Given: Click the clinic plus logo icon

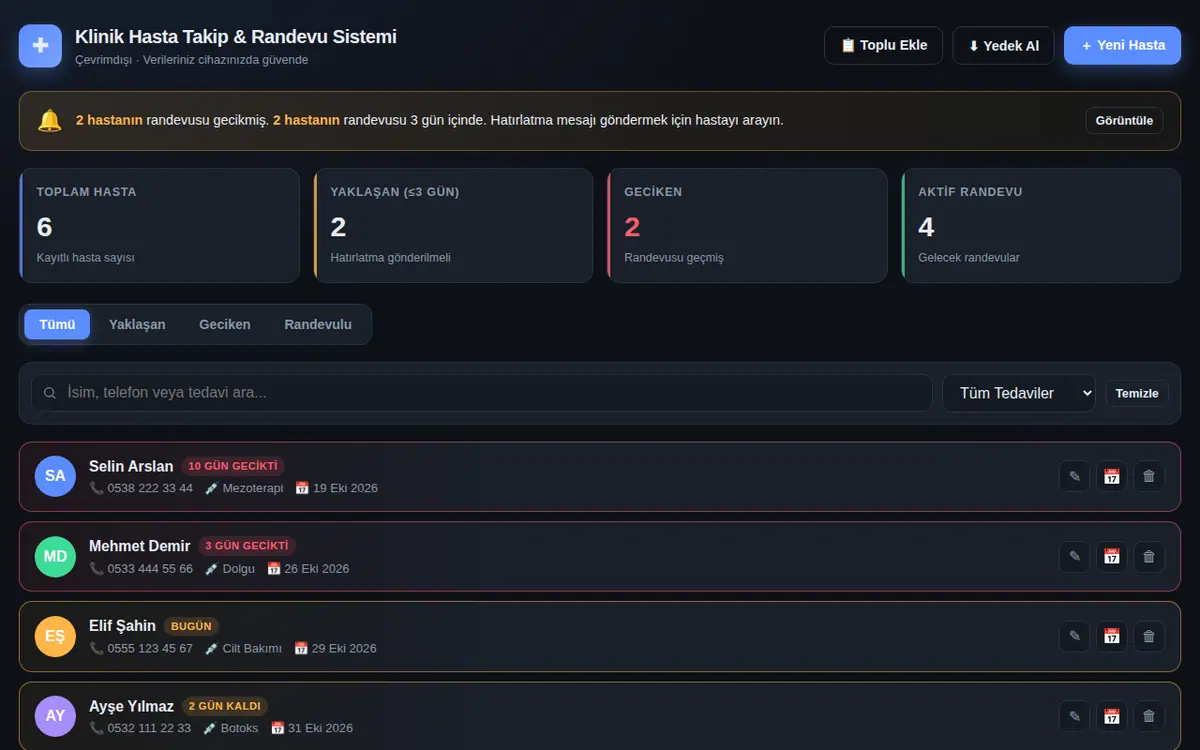Looking at the screenshot, I should 40,45.
